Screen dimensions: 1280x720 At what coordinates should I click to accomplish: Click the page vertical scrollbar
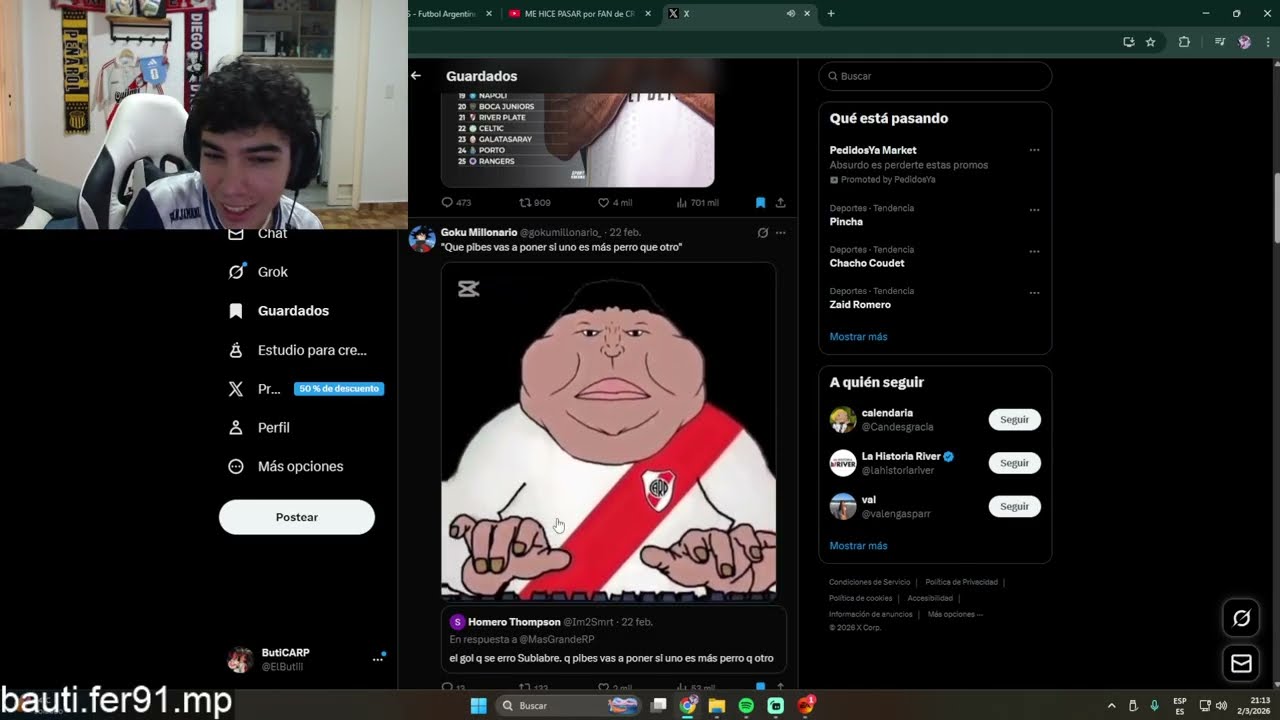(1276, 208)
